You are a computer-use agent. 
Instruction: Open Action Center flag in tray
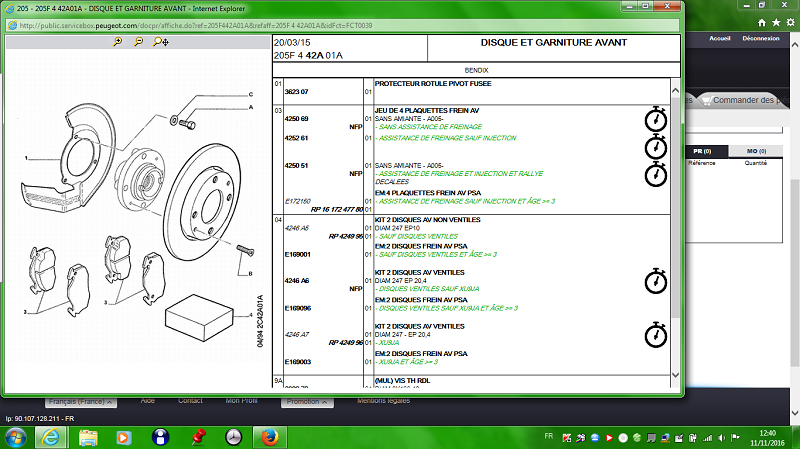(x=735, y=438)
